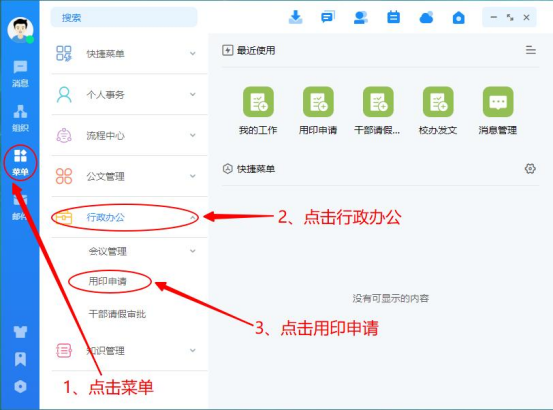This screenshot has height=410, width=553.
Task: Select 干部请假审批 in the side menu
Action: [117, 314]
